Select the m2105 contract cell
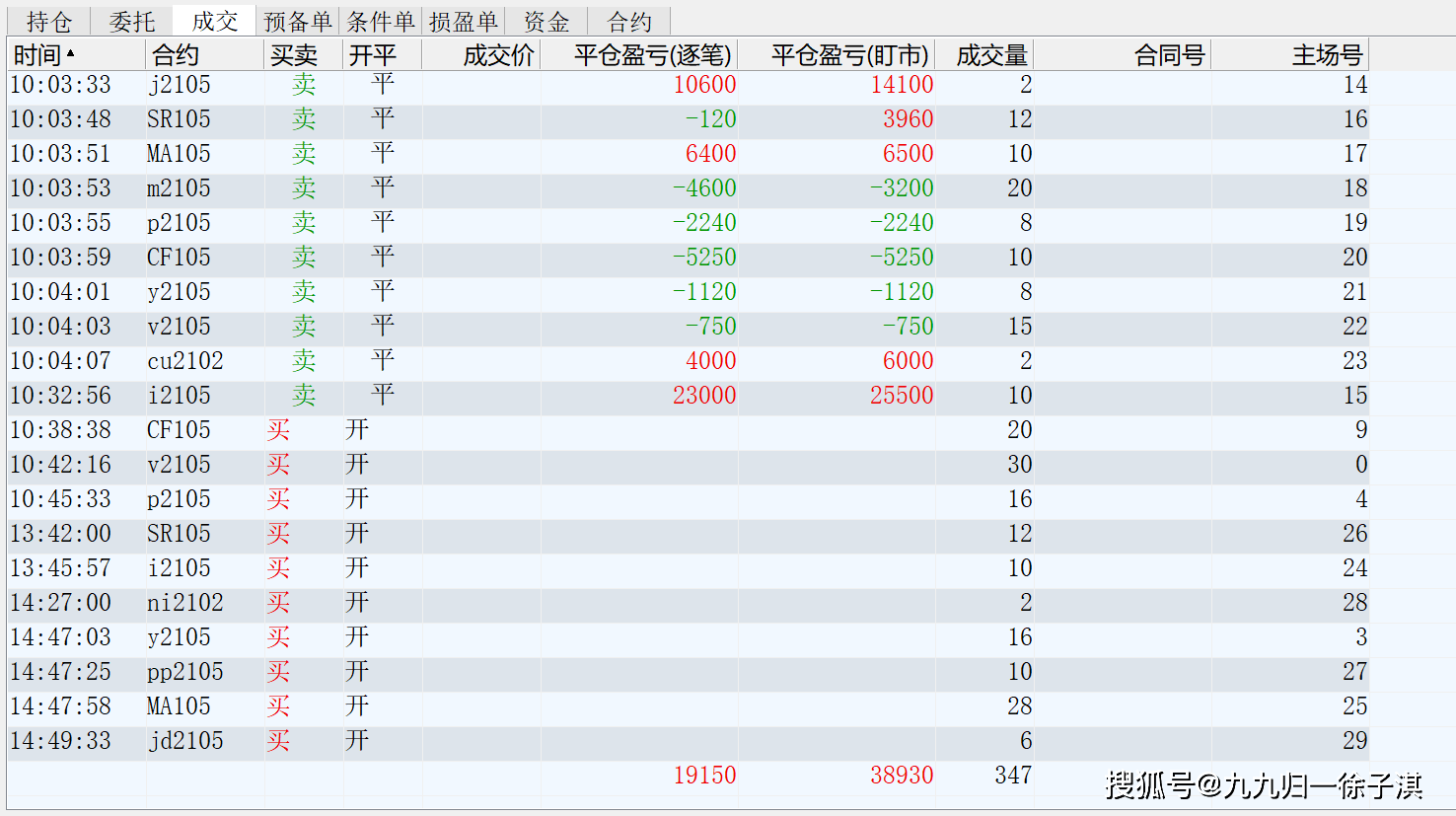Image resolution: width=1456 pixels, height=816 pixels. [x=179, y=188]
